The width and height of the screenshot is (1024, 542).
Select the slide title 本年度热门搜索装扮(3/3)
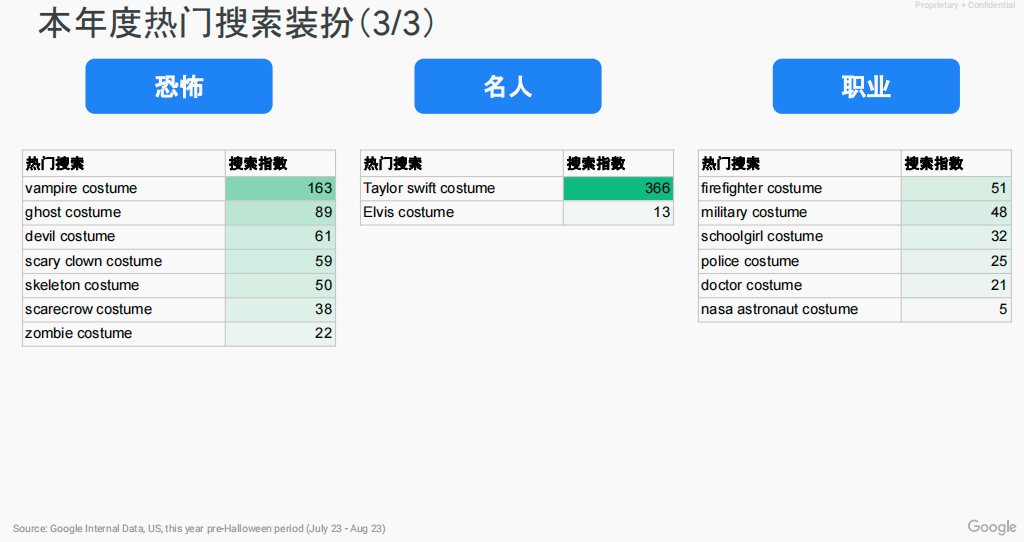(236, 24)
